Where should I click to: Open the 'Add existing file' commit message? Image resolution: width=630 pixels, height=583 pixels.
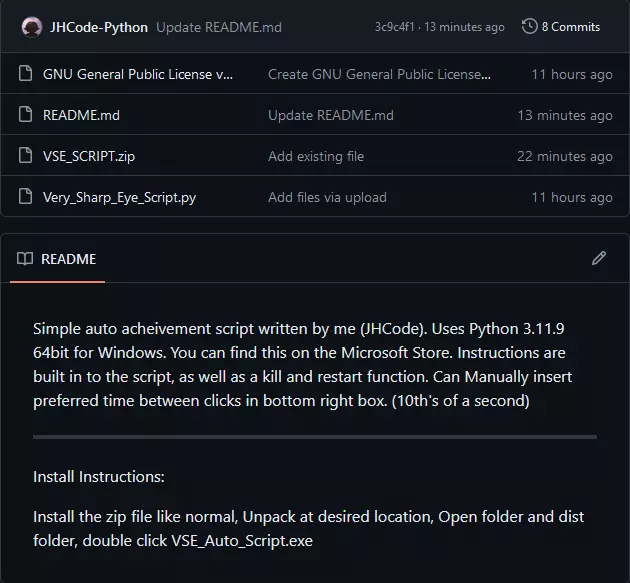coord(316,156)
